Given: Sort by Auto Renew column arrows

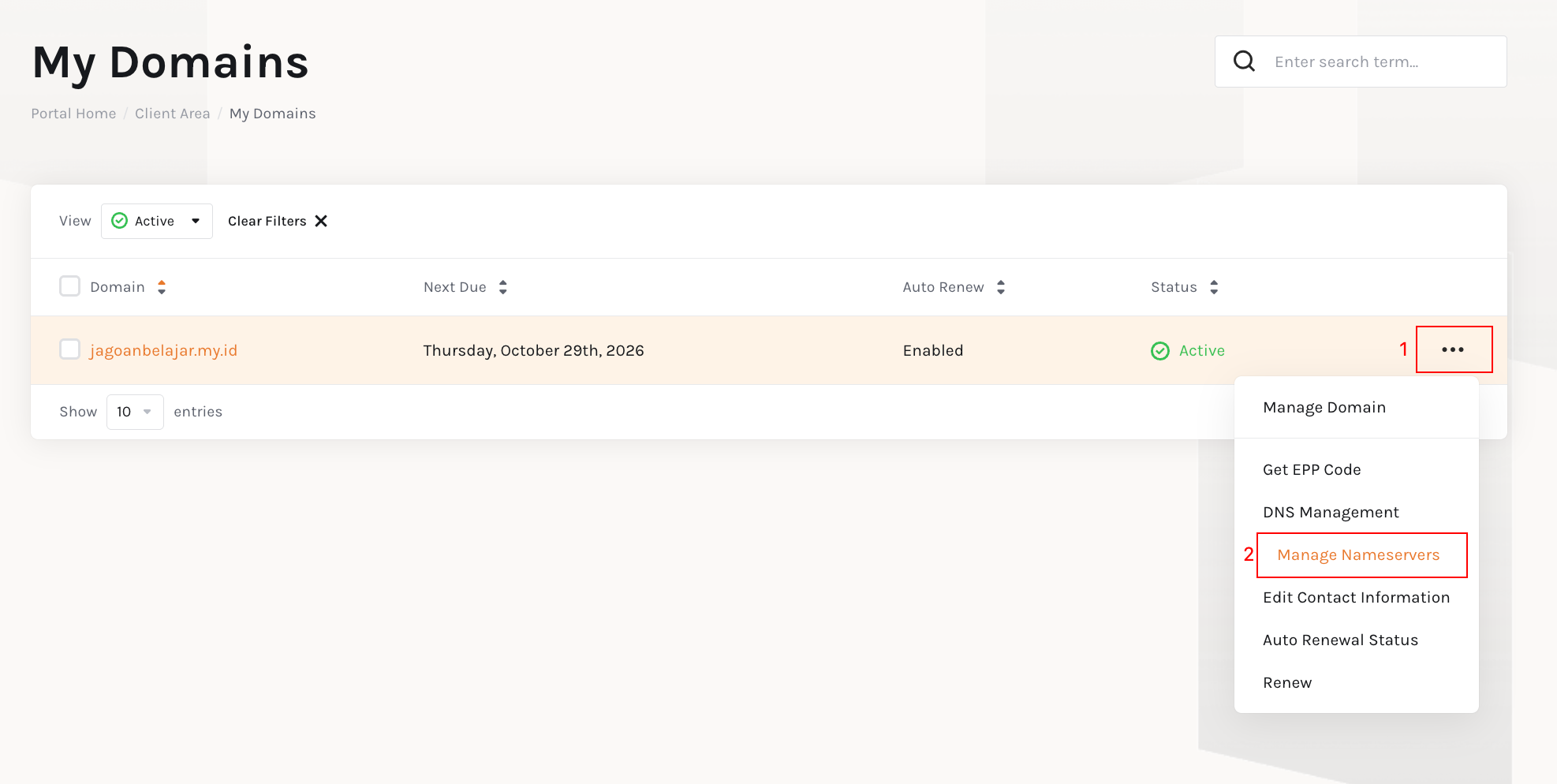Looking at the screenshot, I should [x=1001, y=287].
